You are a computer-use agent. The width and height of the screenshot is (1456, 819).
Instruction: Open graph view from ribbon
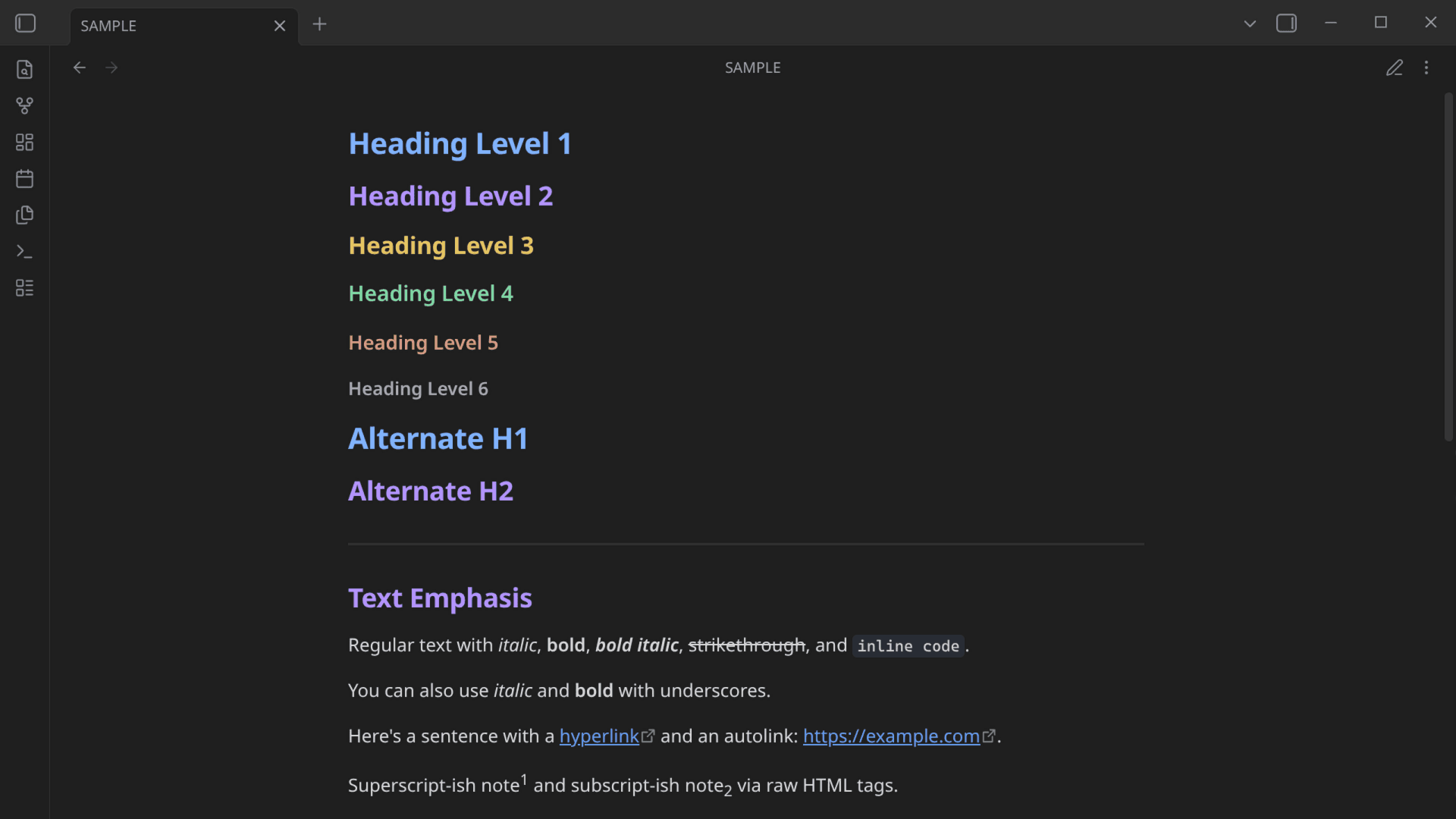[24, 105]
